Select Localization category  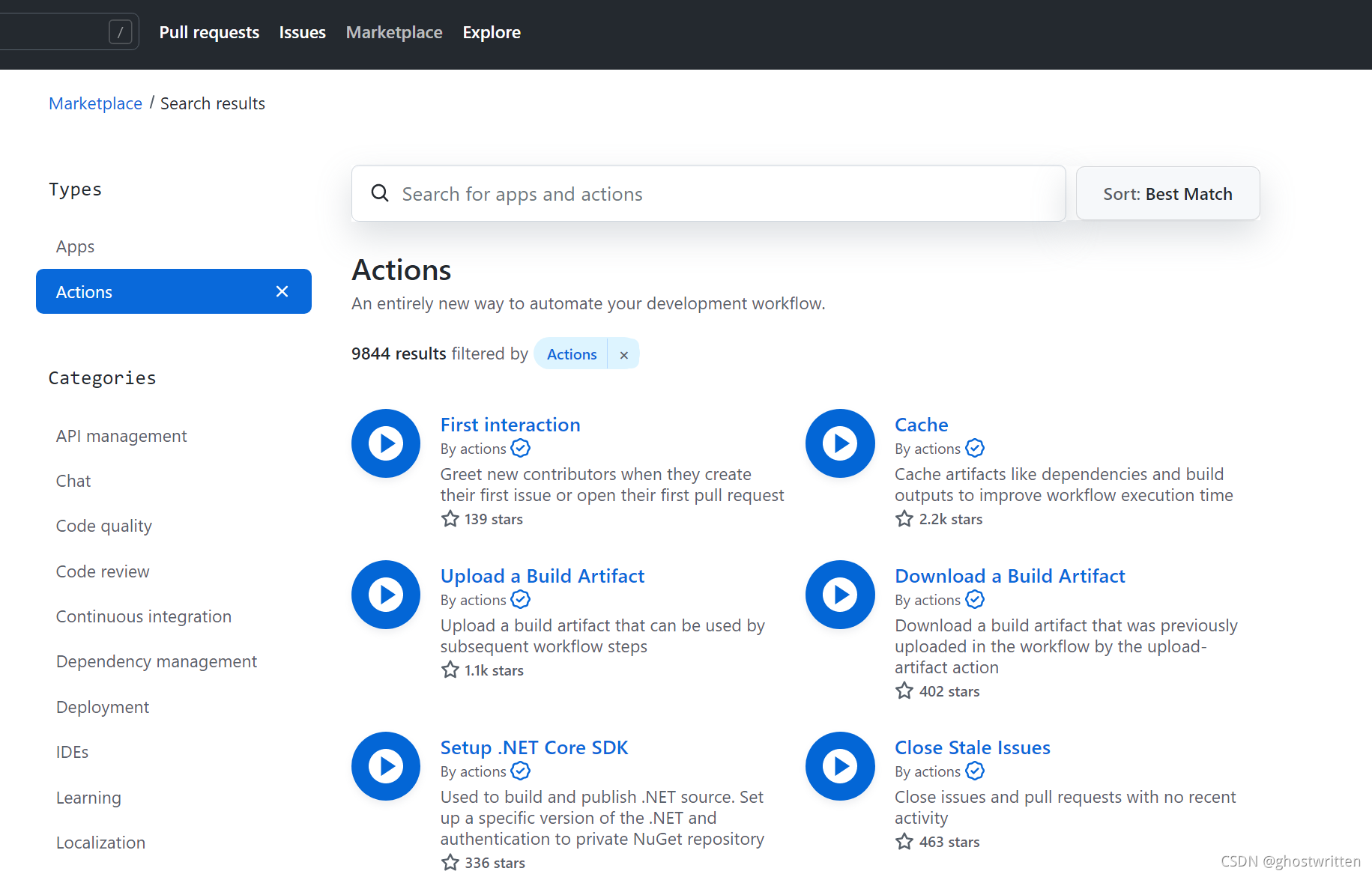coord(100,843)
